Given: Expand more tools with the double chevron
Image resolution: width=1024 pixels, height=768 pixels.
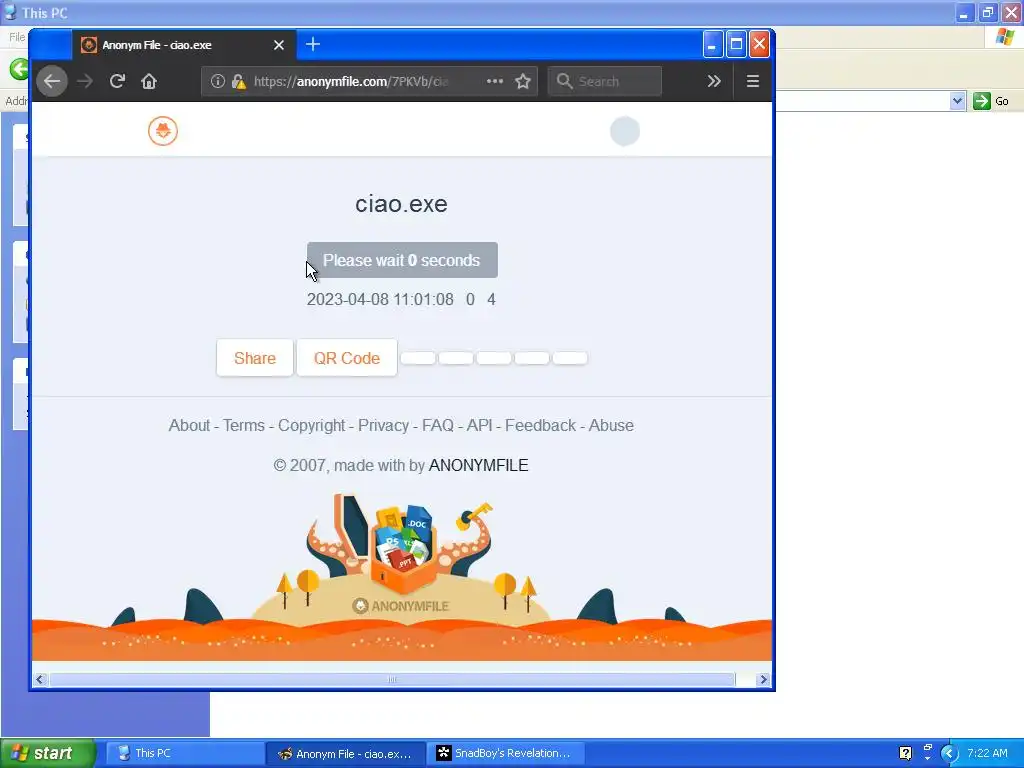Looking at the screenshot, I should [x=714, y=81].
